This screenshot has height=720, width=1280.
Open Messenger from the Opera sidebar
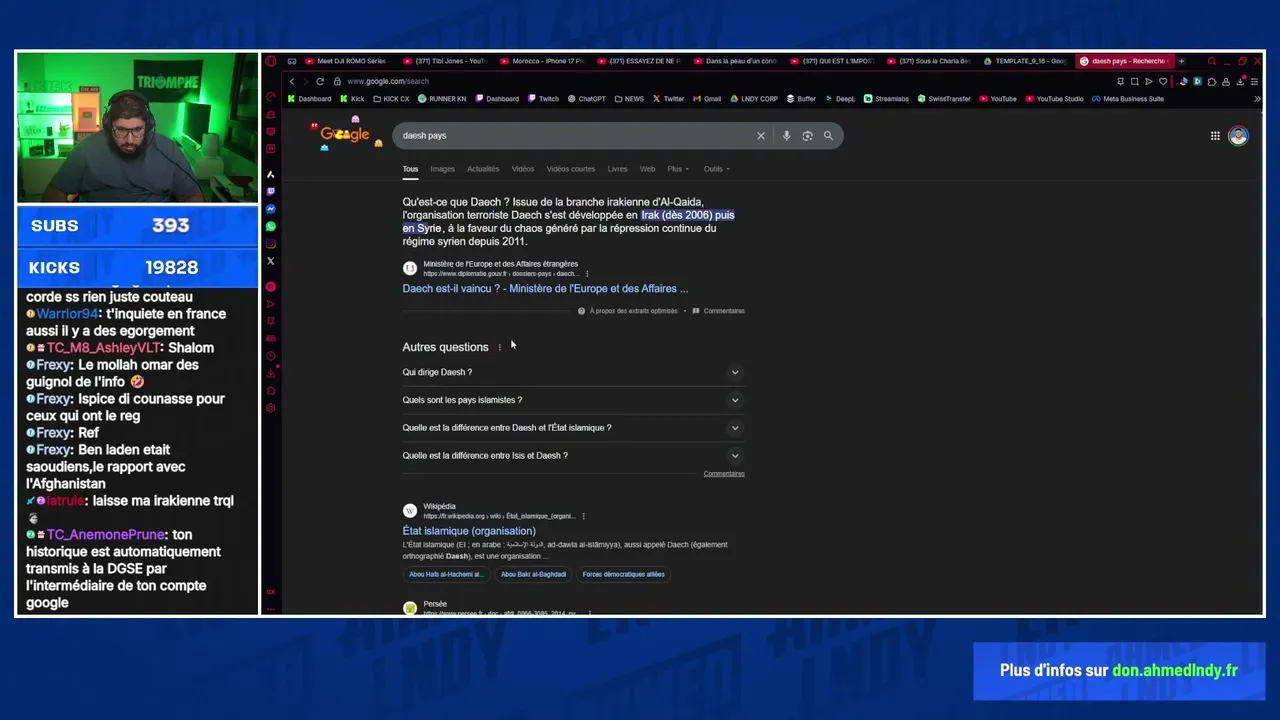[x=270, y=208]
